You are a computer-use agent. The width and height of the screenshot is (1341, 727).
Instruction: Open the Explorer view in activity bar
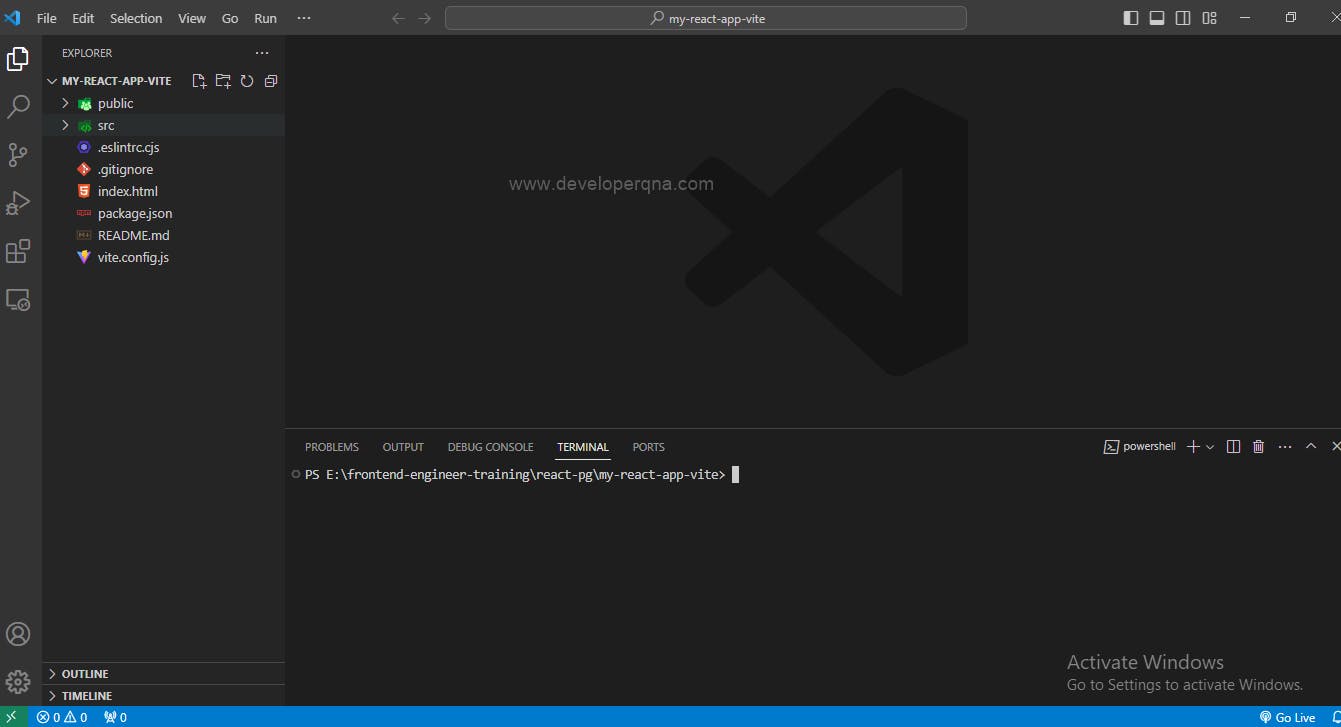coord(18,59)
